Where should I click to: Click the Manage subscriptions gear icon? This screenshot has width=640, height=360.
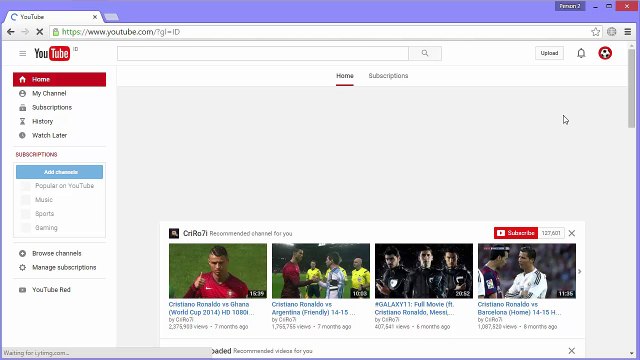click(x=22, y=267)
